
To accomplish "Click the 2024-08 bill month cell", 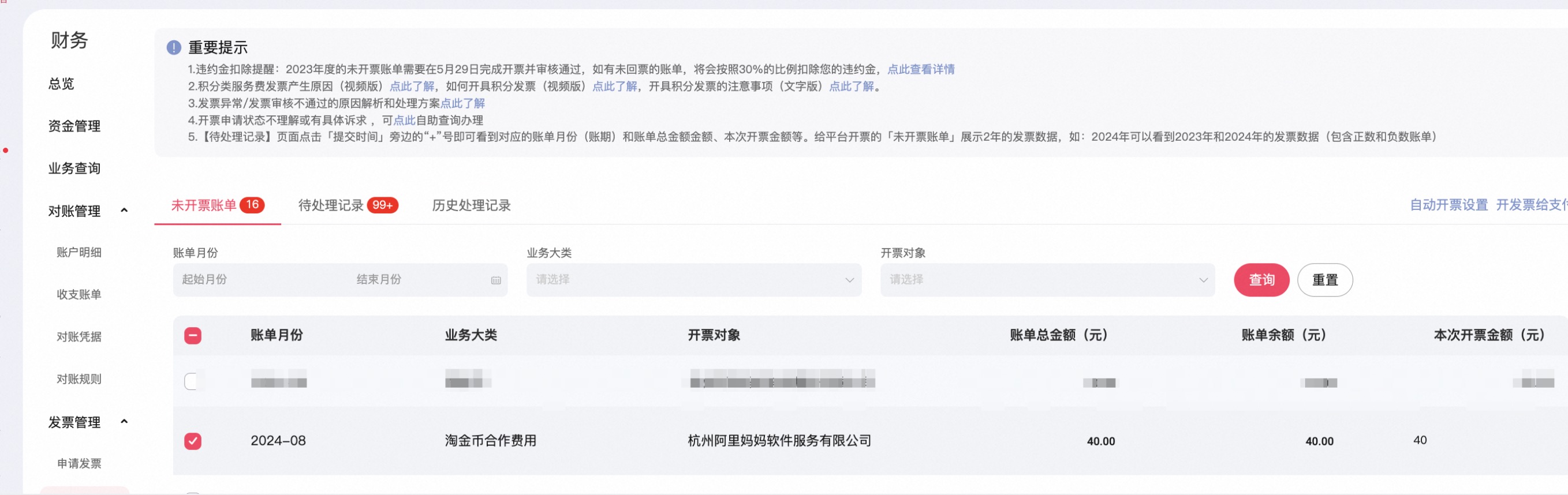I will tap(278, 441).
